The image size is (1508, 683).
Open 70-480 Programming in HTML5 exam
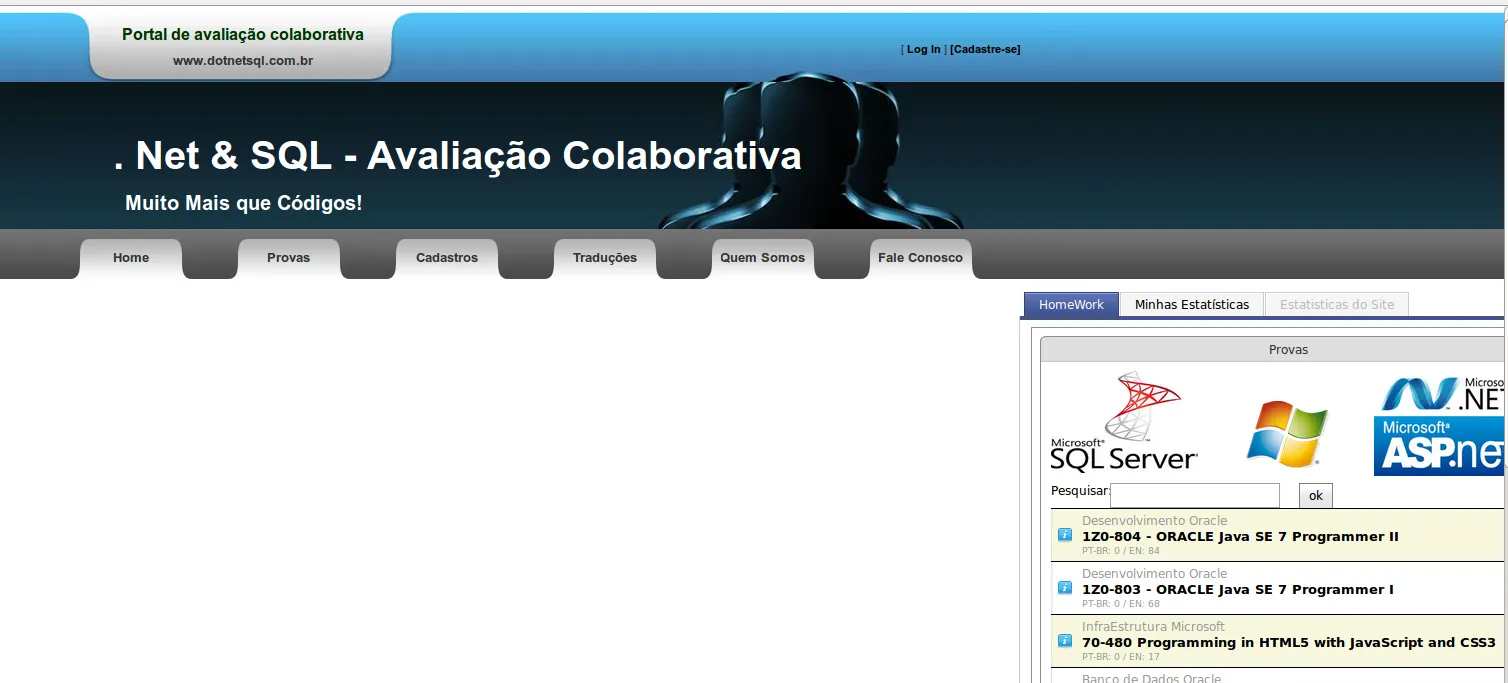(1289, 643)
